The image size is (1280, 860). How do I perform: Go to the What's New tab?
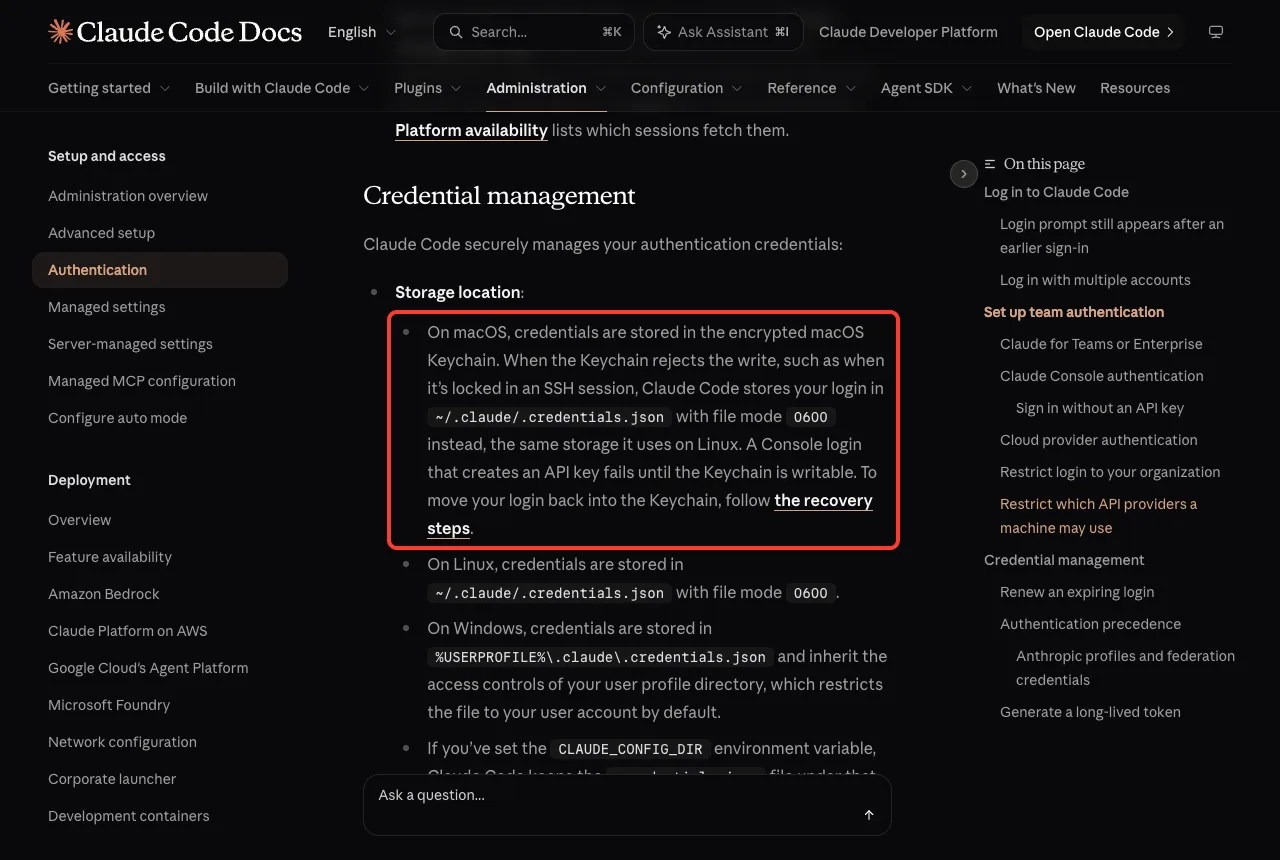[1036, 88]
